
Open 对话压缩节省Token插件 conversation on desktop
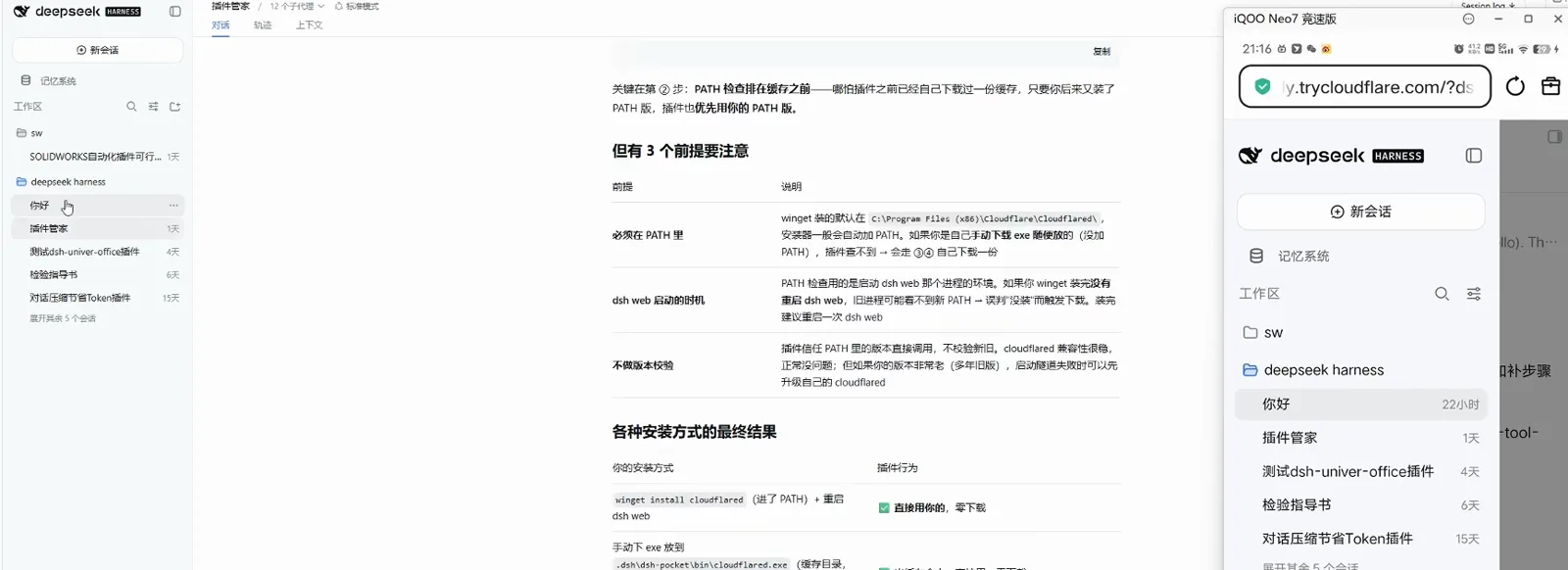(x=98, y=298)
